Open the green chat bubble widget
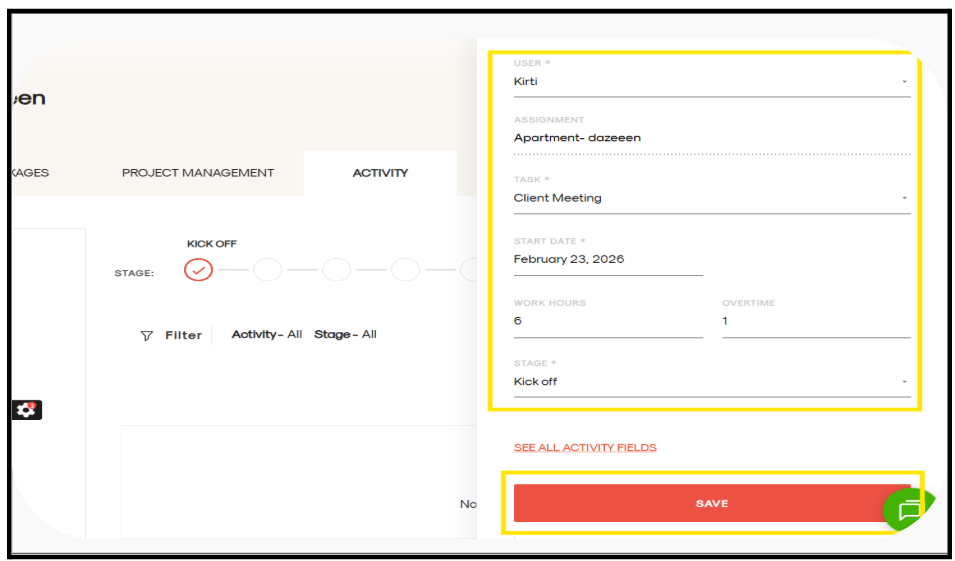 tap(908, 511)
